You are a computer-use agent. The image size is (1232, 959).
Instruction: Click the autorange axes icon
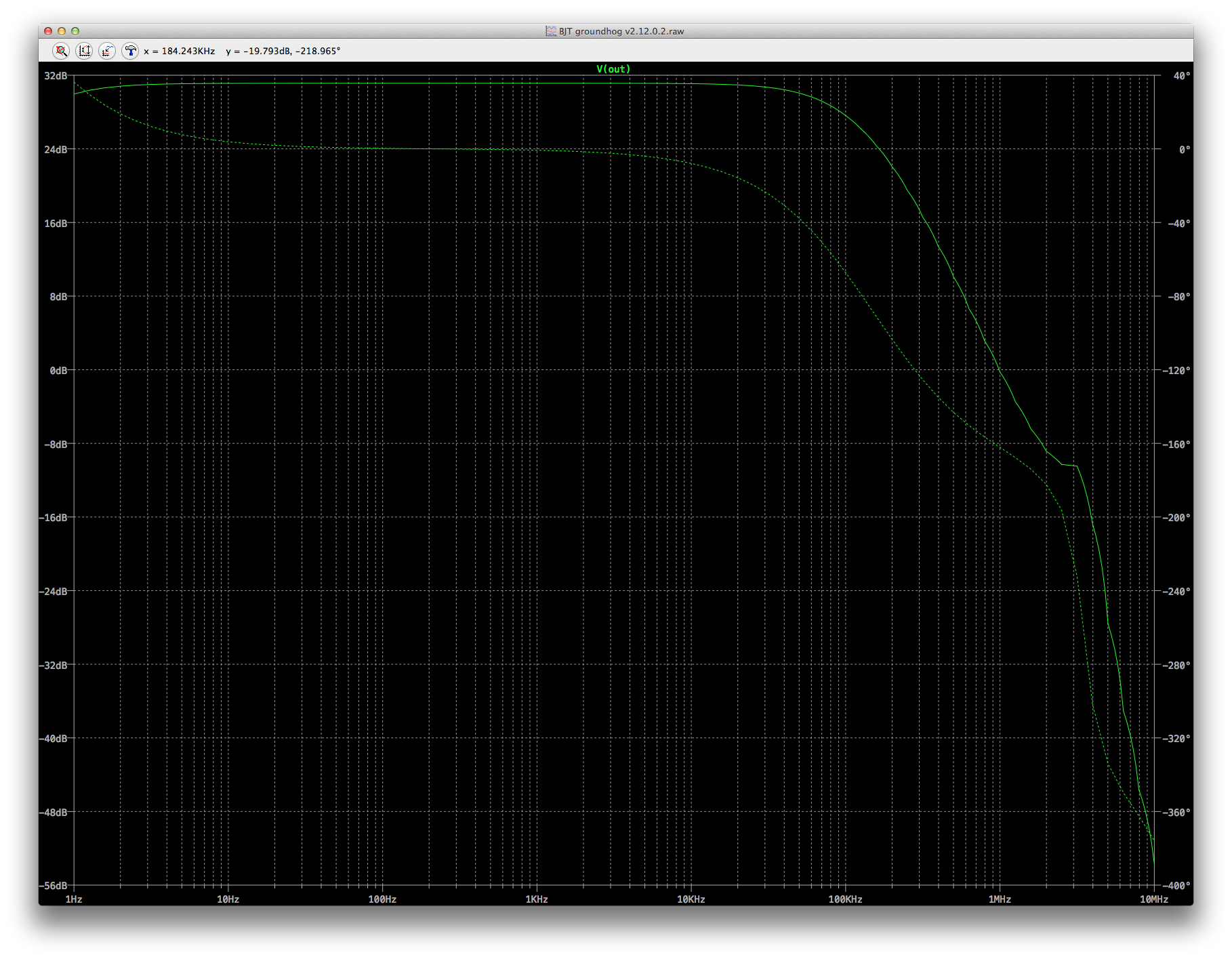[84, 51]
